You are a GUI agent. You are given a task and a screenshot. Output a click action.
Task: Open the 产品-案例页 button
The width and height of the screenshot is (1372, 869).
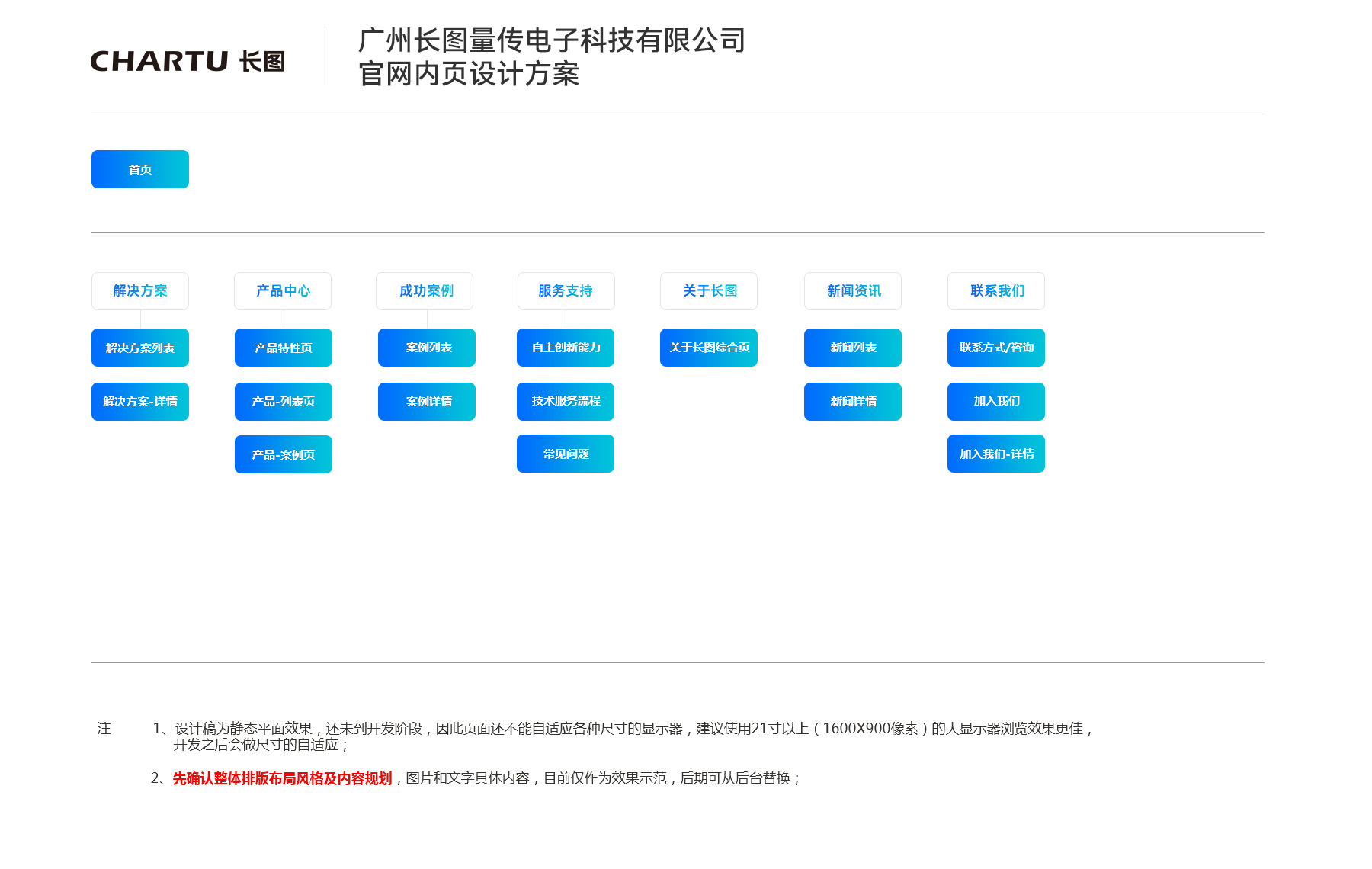click(x=284, y=454)
